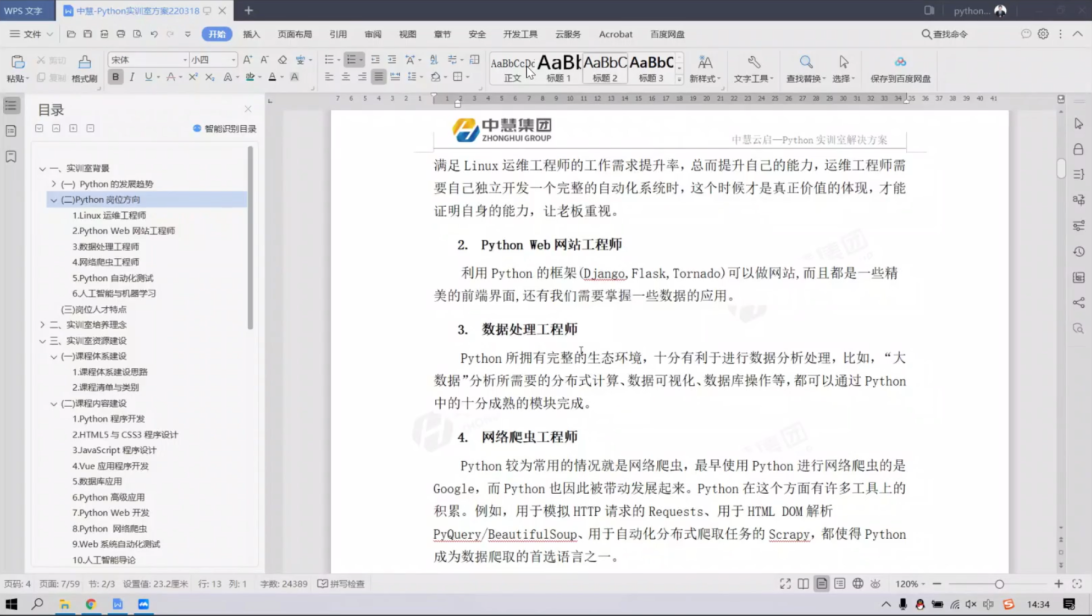Toggle eye protection mode in status bar
This screenshot has height=616, width=1092.
[875, 583]
